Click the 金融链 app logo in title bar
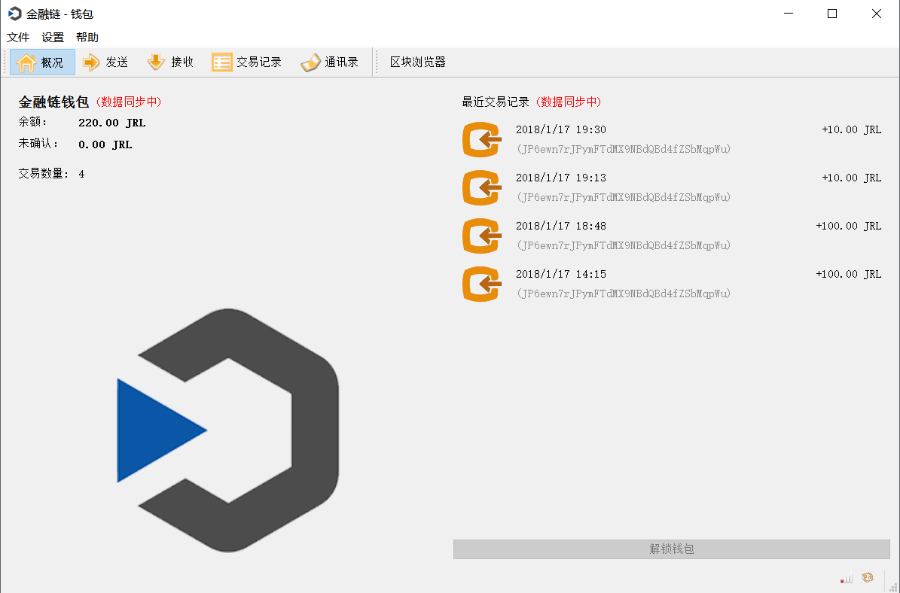Screen dimensions: 900x593 14,14
